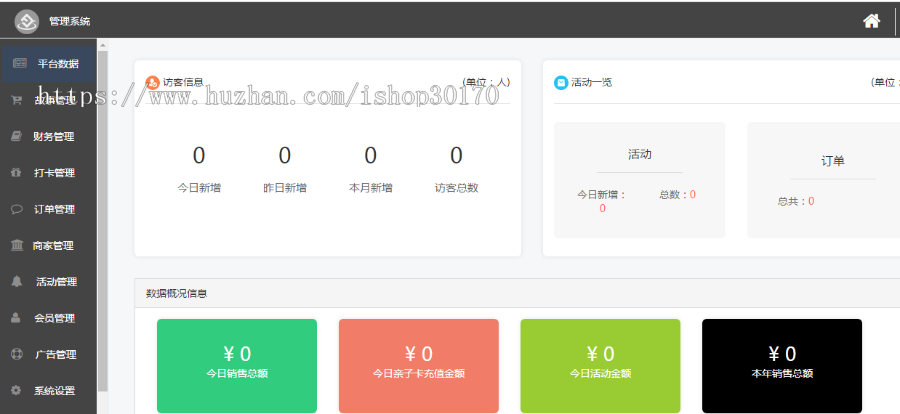Click the 广告管理 lifebuoy icon
The height and width of the screenshot is (414, 900).
pyautogui.click(x=17, y=354)
